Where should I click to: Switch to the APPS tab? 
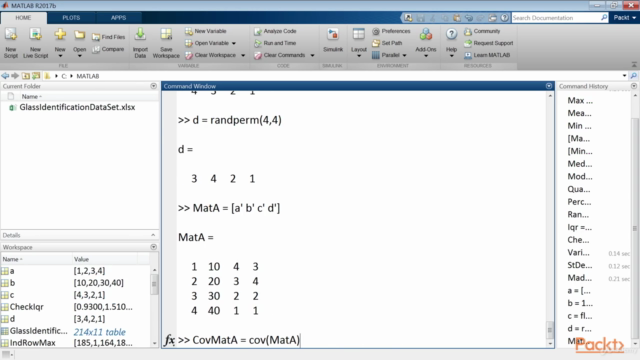(x=118, y=18)
